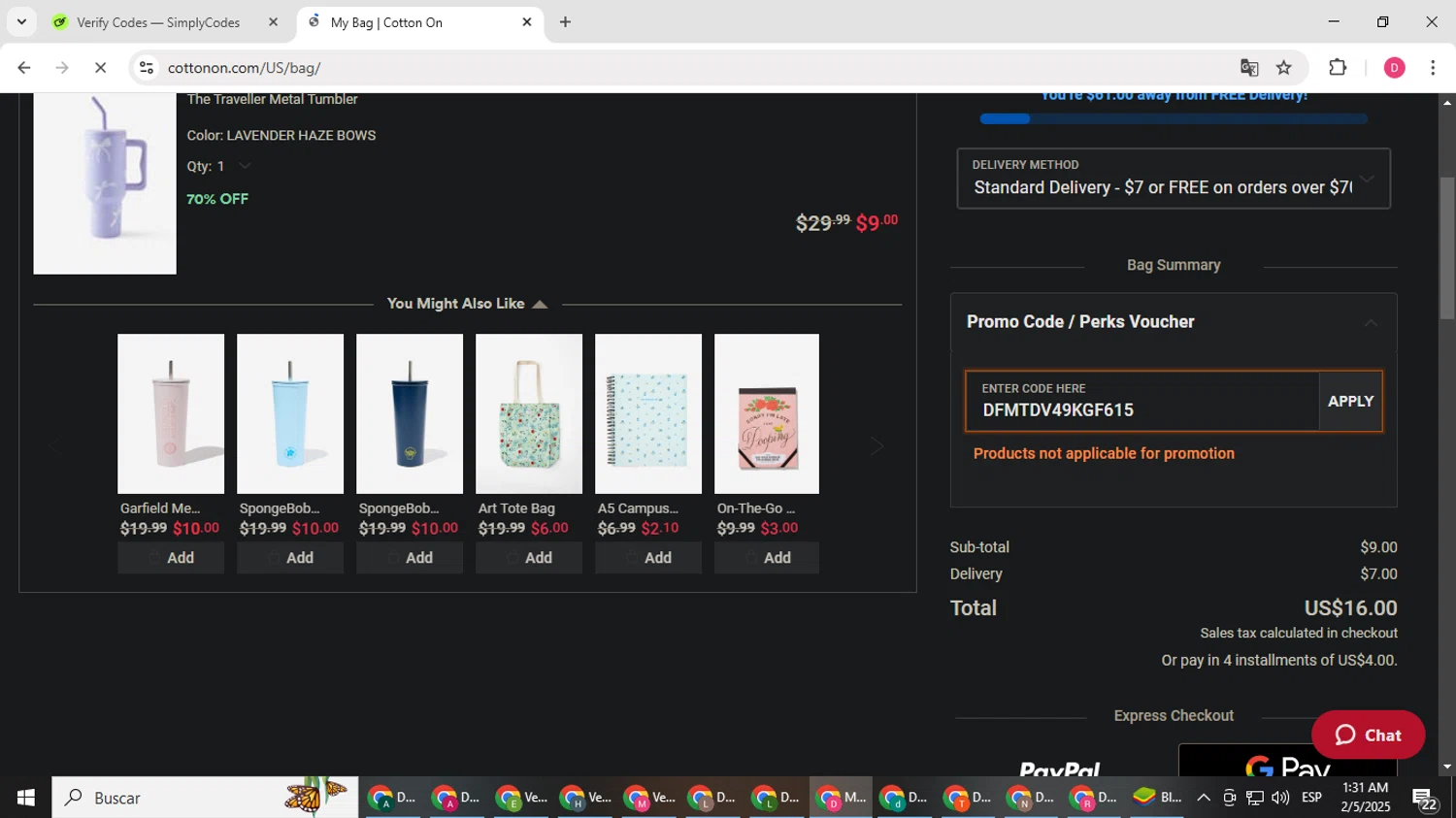Close the Verify Codes SimplyCodes tab
Screen dimensions: 1456x818
tap(273, 22)
